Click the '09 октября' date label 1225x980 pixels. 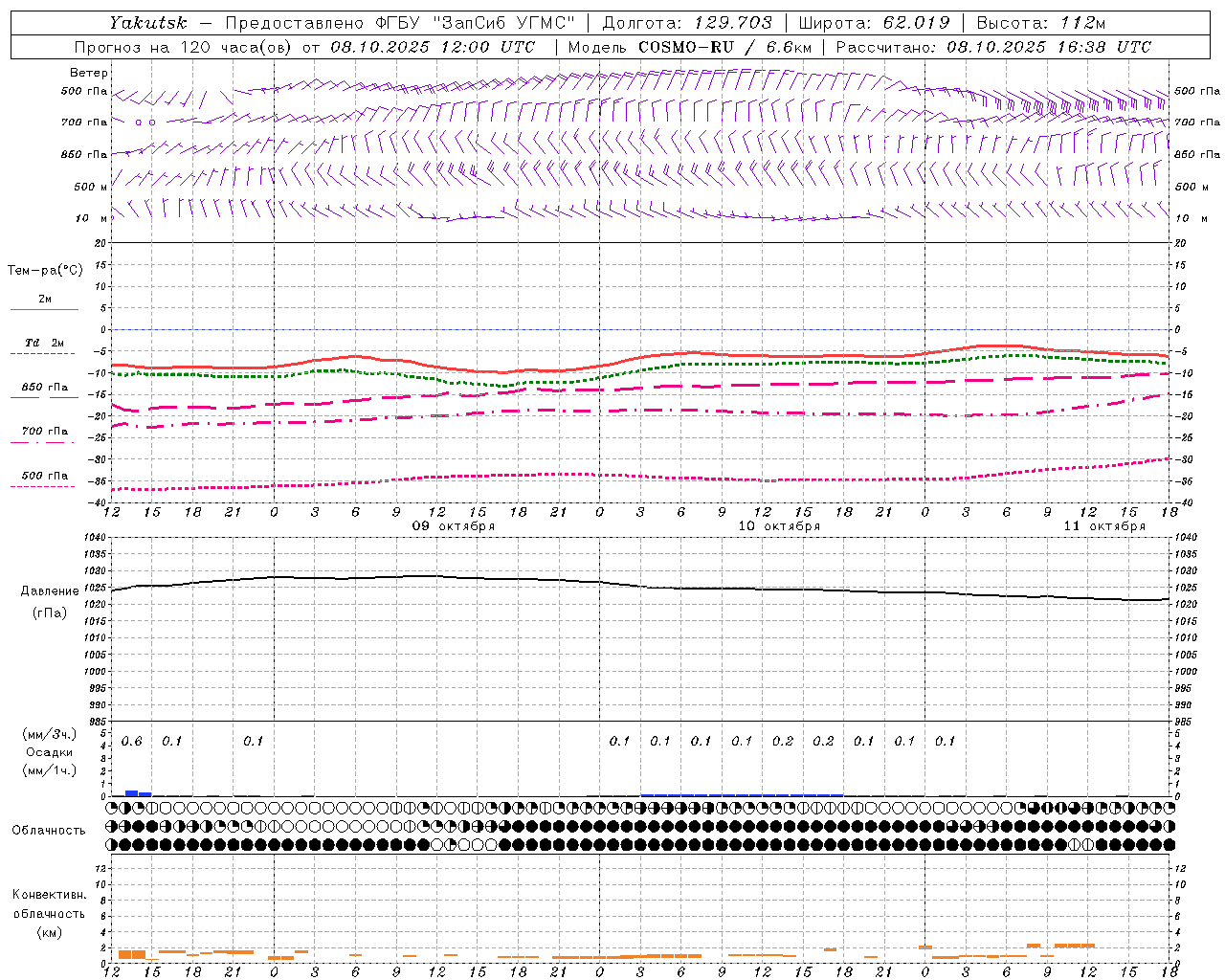tap(454, 526)
